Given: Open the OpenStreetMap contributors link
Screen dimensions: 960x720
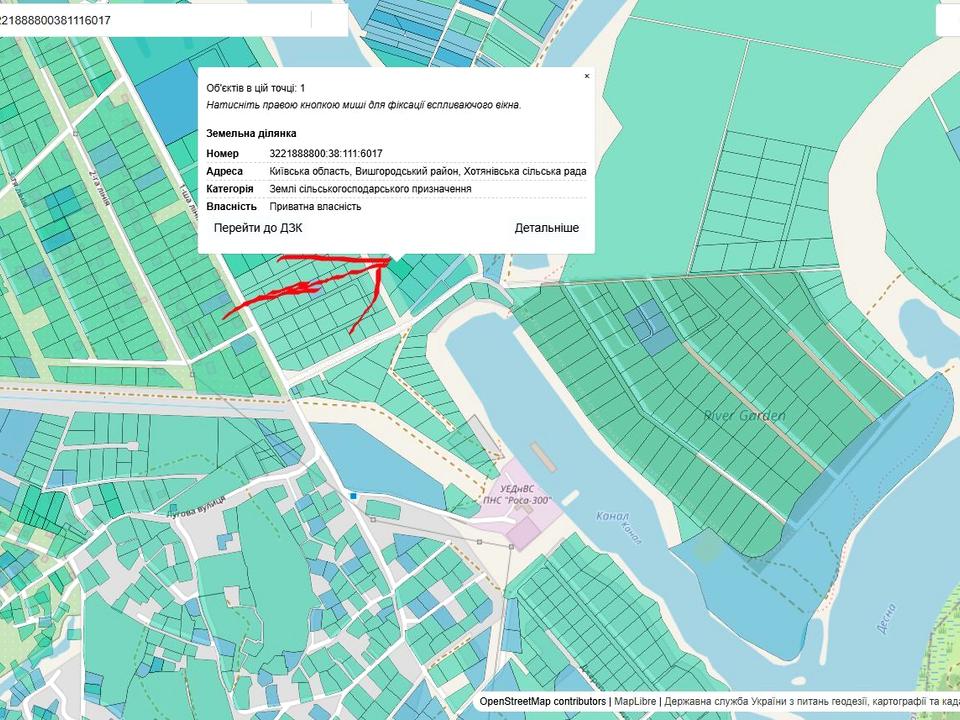Looking at the screenshot, I should pos(542,702).
